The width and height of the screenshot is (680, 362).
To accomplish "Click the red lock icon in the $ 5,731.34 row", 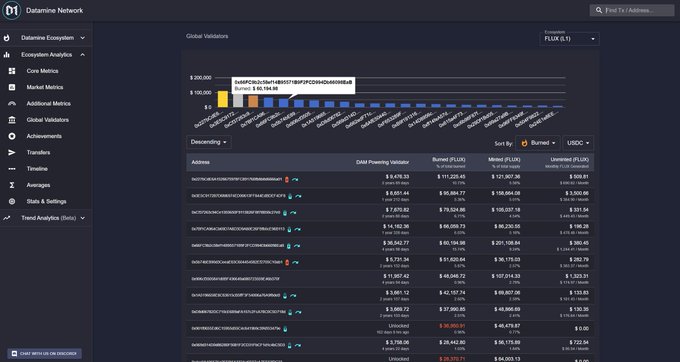I will (x=287, y=262).
